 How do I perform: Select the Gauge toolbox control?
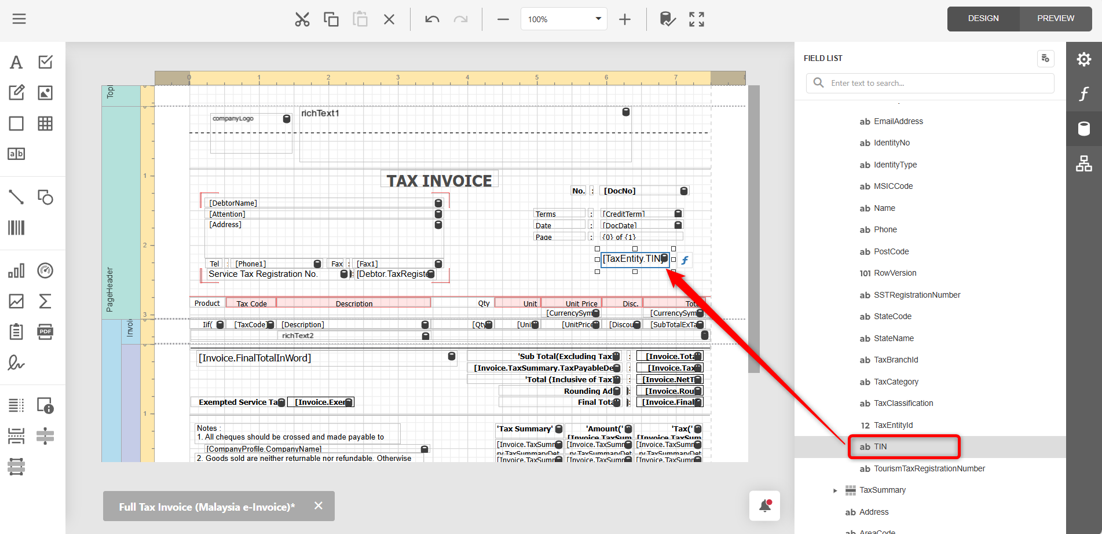[x=45, y=271]
